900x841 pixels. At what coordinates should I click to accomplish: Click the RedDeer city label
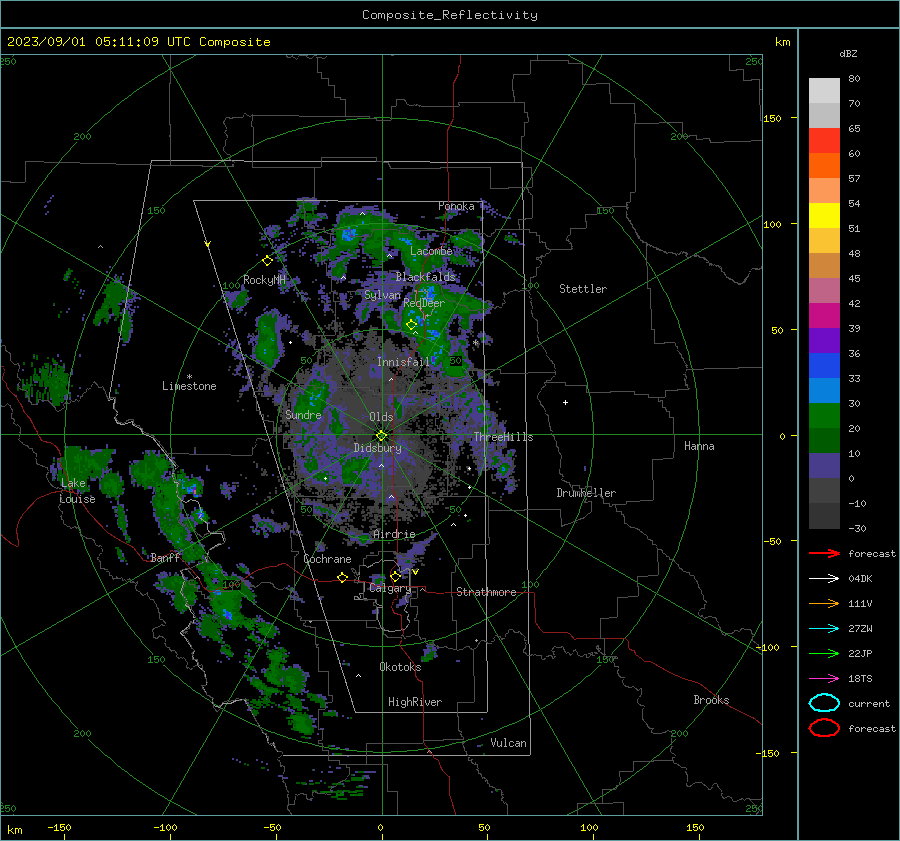[424, 303]
